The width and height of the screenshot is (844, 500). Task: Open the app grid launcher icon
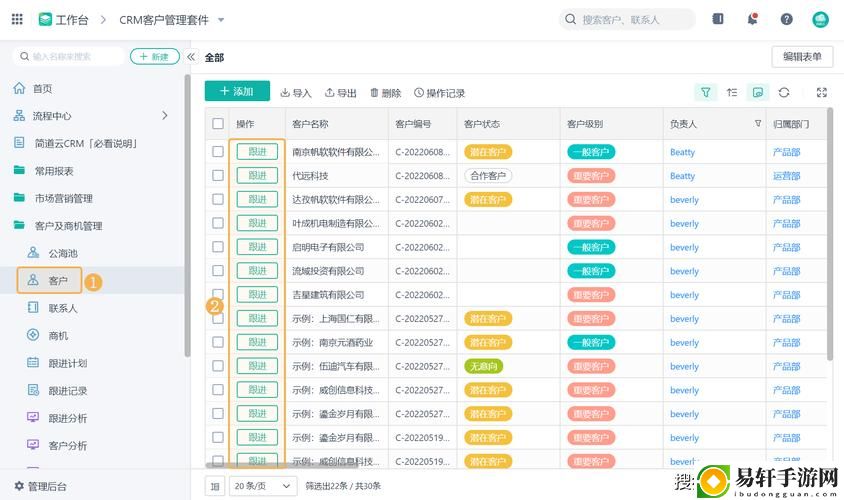click(17, 19)
